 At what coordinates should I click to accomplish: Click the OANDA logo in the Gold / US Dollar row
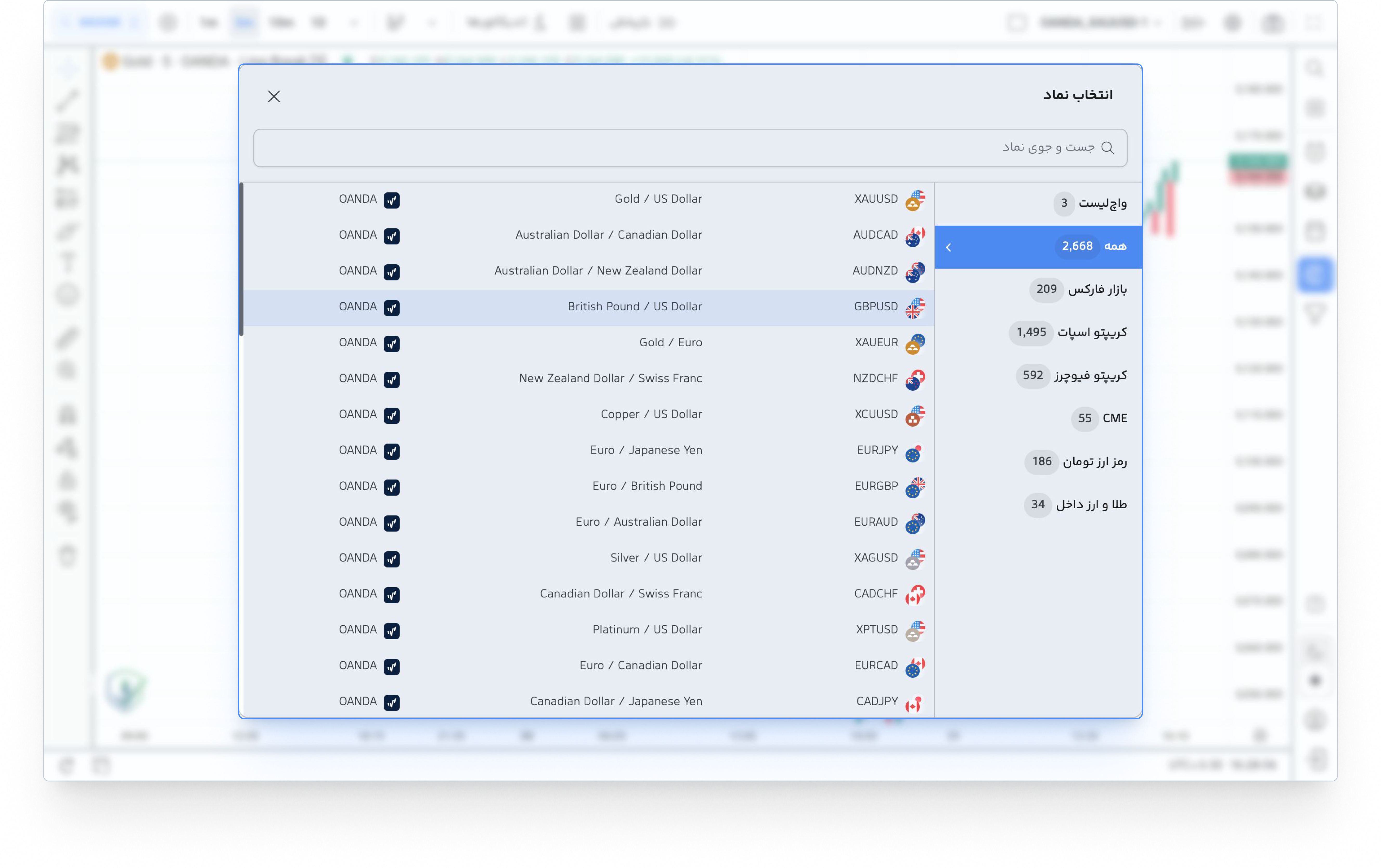coord(392,200)
